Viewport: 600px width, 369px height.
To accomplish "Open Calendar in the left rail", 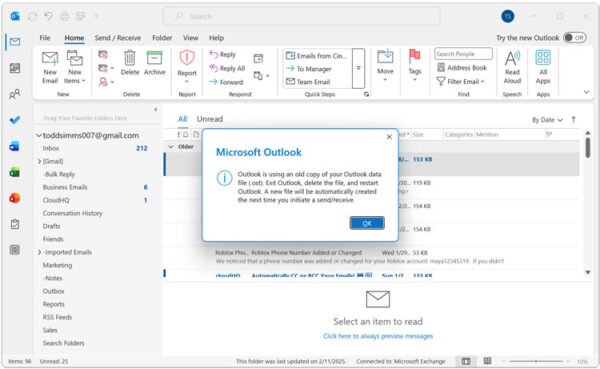I will pos(15,68).
